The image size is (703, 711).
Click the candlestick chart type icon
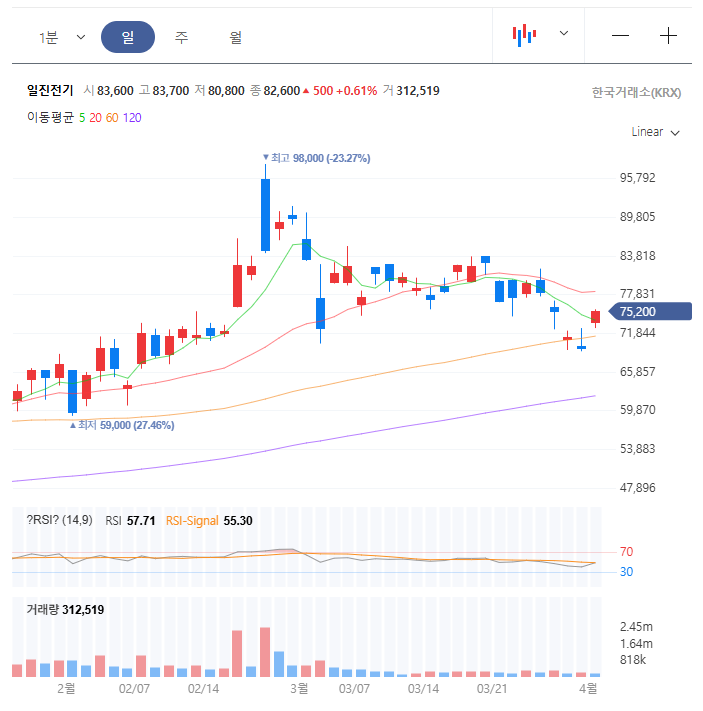pos(524,35)
